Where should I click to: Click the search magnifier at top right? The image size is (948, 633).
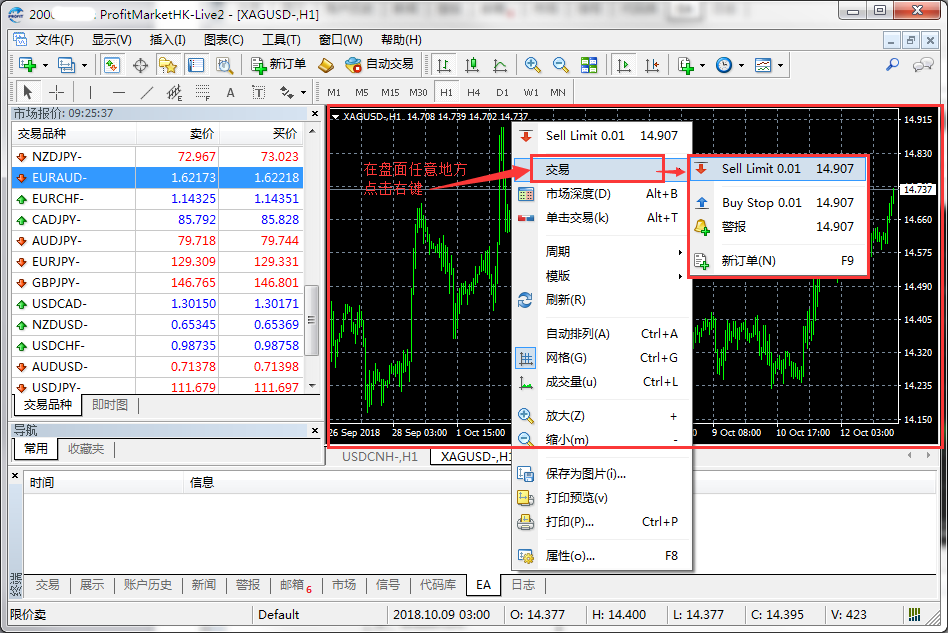[x=892, y=65]
